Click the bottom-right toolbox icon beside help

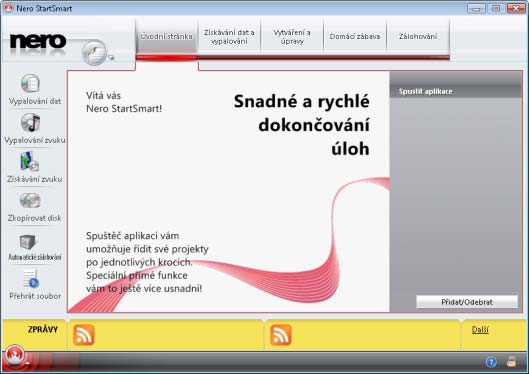tap(512, 362)
